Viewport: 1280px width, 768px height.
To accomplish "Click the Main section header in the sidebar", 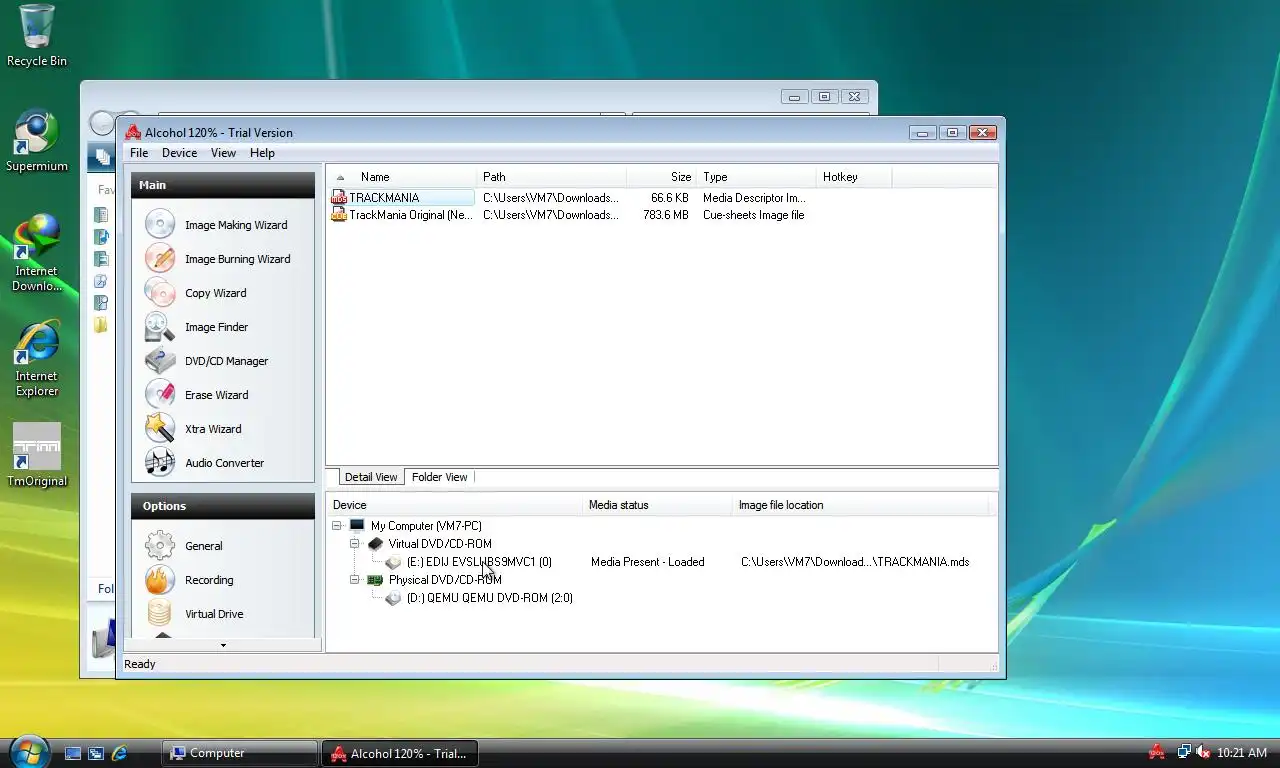I will pos(223,185).
